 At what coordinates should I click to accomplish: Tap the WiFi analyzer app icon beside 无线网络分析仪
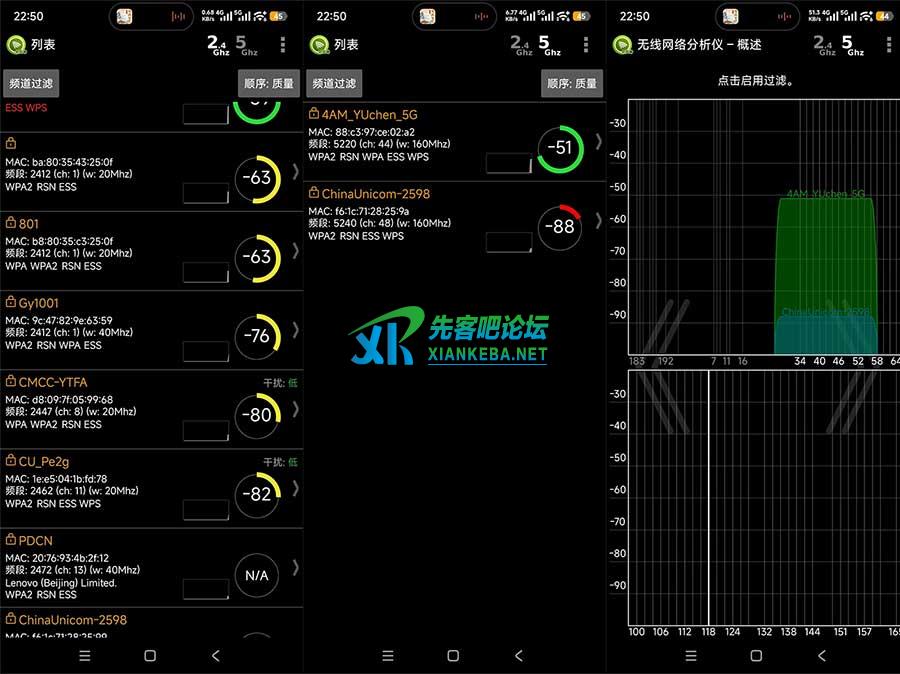621,45
